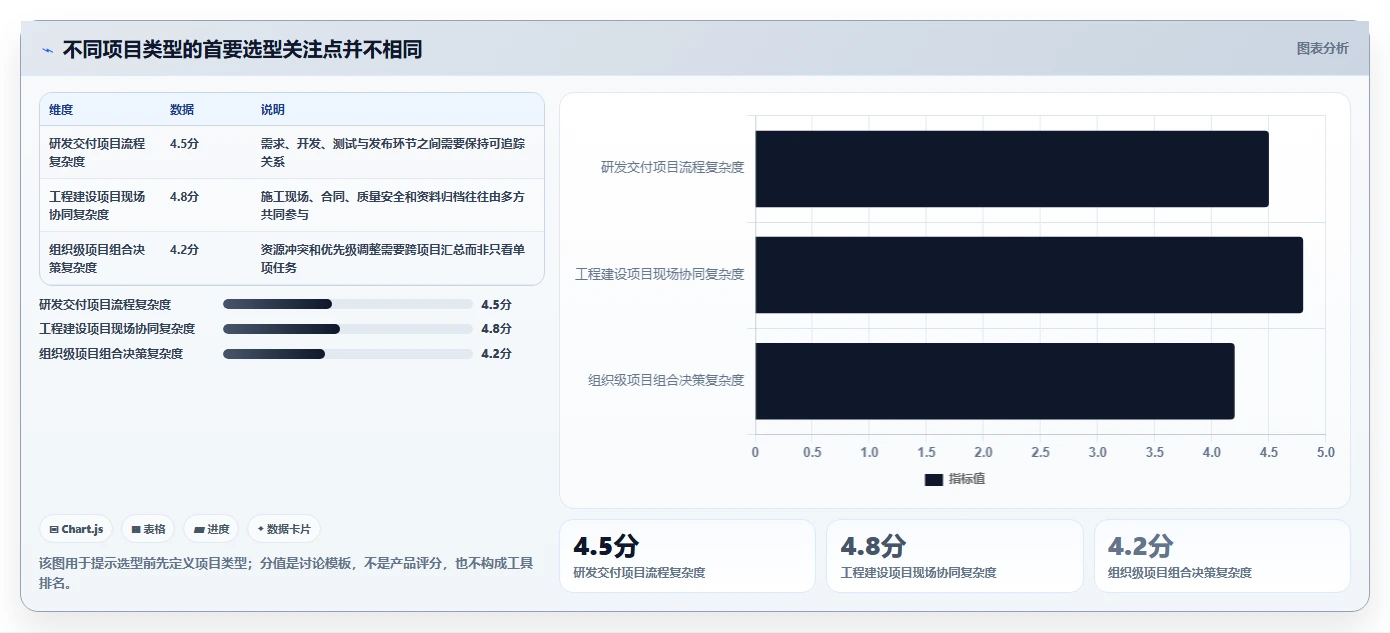The image size is (1390, 633).
Task: Click y-axis label 组织级项目组合决策复杂度
Action: click(667, 380)
